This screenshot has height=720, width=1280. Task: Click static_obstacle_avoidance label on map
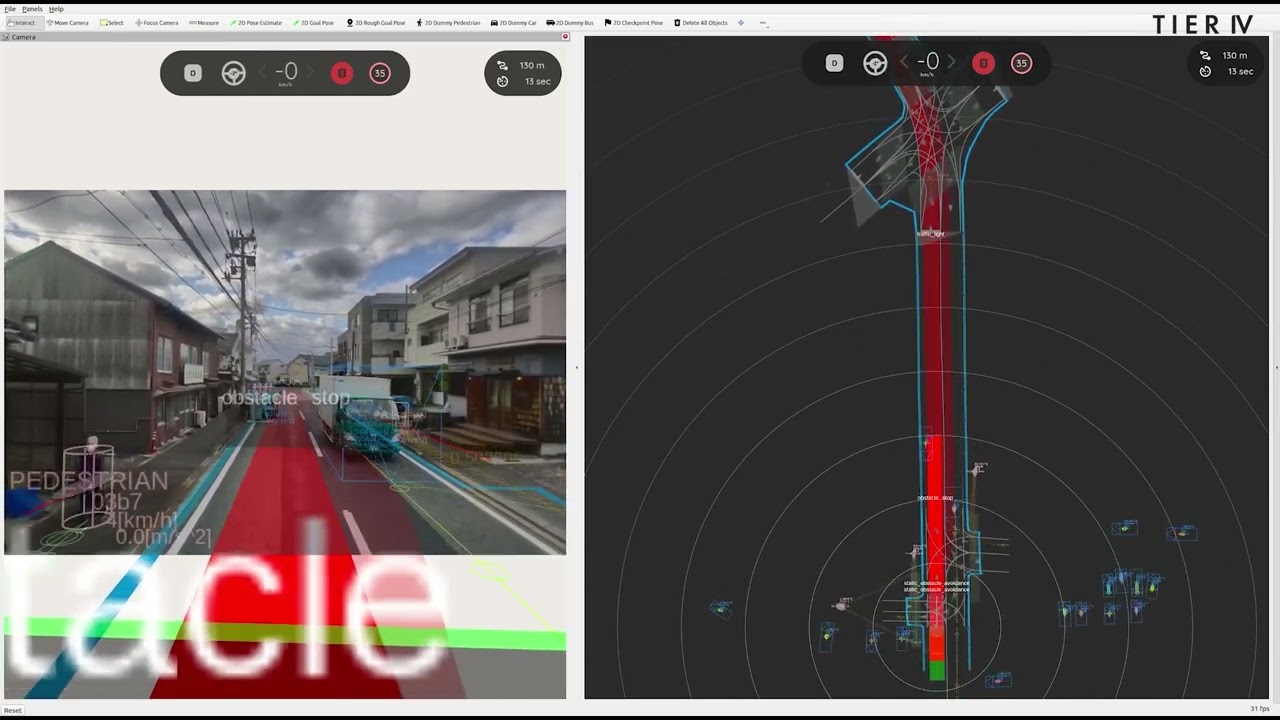click(936, 586)
